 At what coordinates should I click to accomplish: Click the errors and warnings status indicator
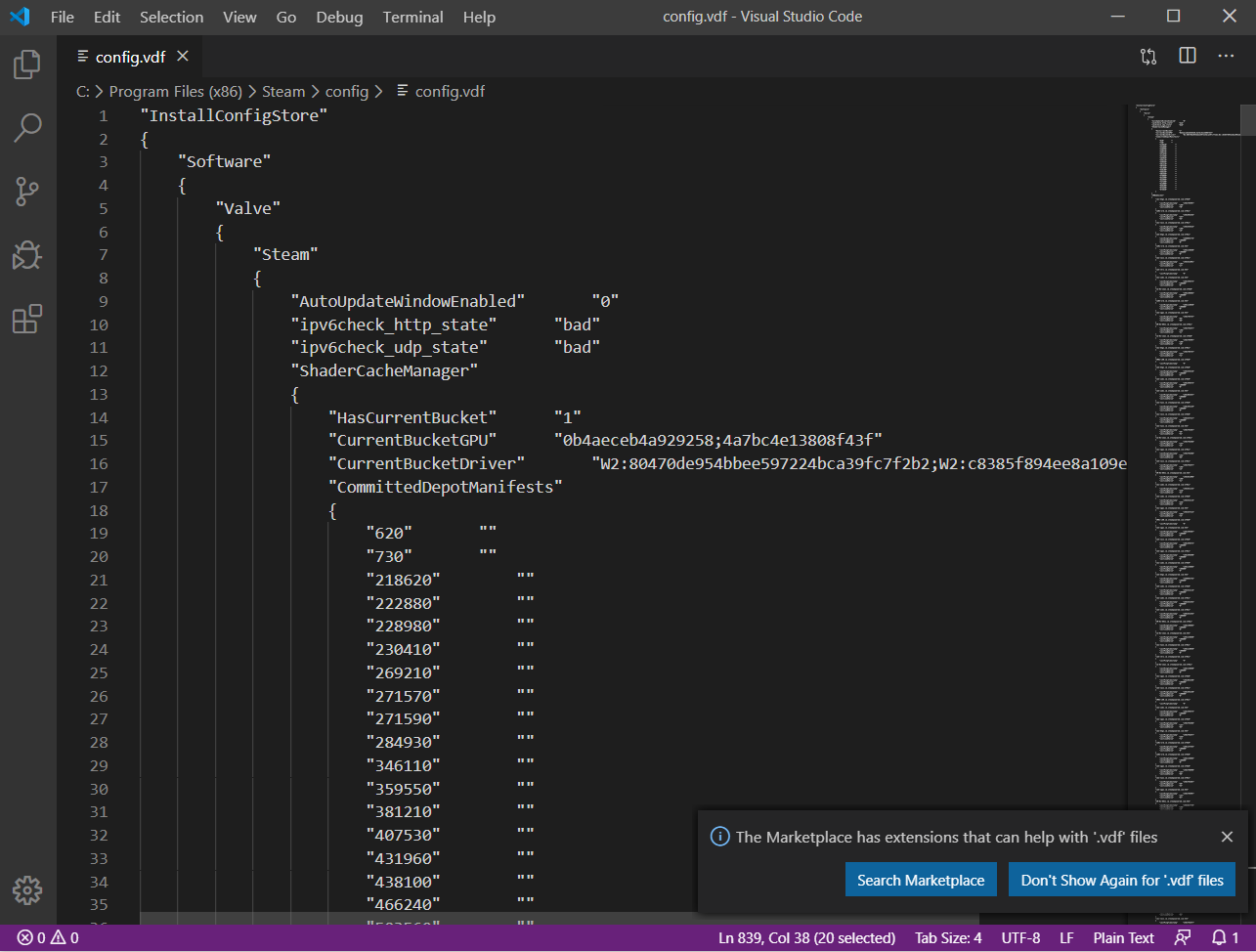(48, 937)
